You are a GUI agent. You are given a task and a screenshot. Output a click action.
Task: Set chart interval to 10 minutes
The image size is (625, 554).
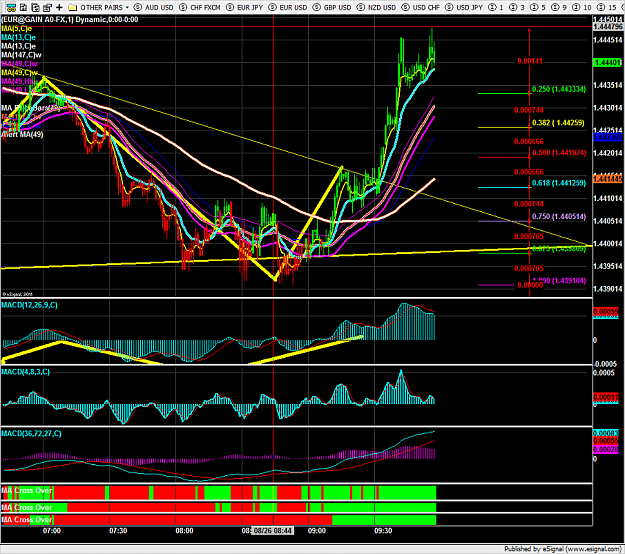[x=582, y=7]
